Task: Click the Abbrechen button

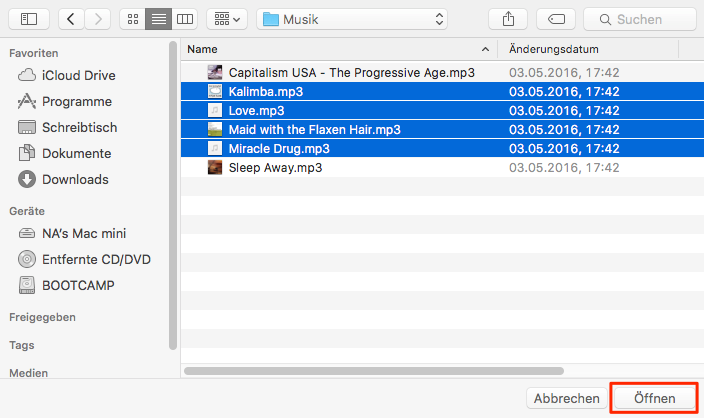Action: [x=567, y=398]
